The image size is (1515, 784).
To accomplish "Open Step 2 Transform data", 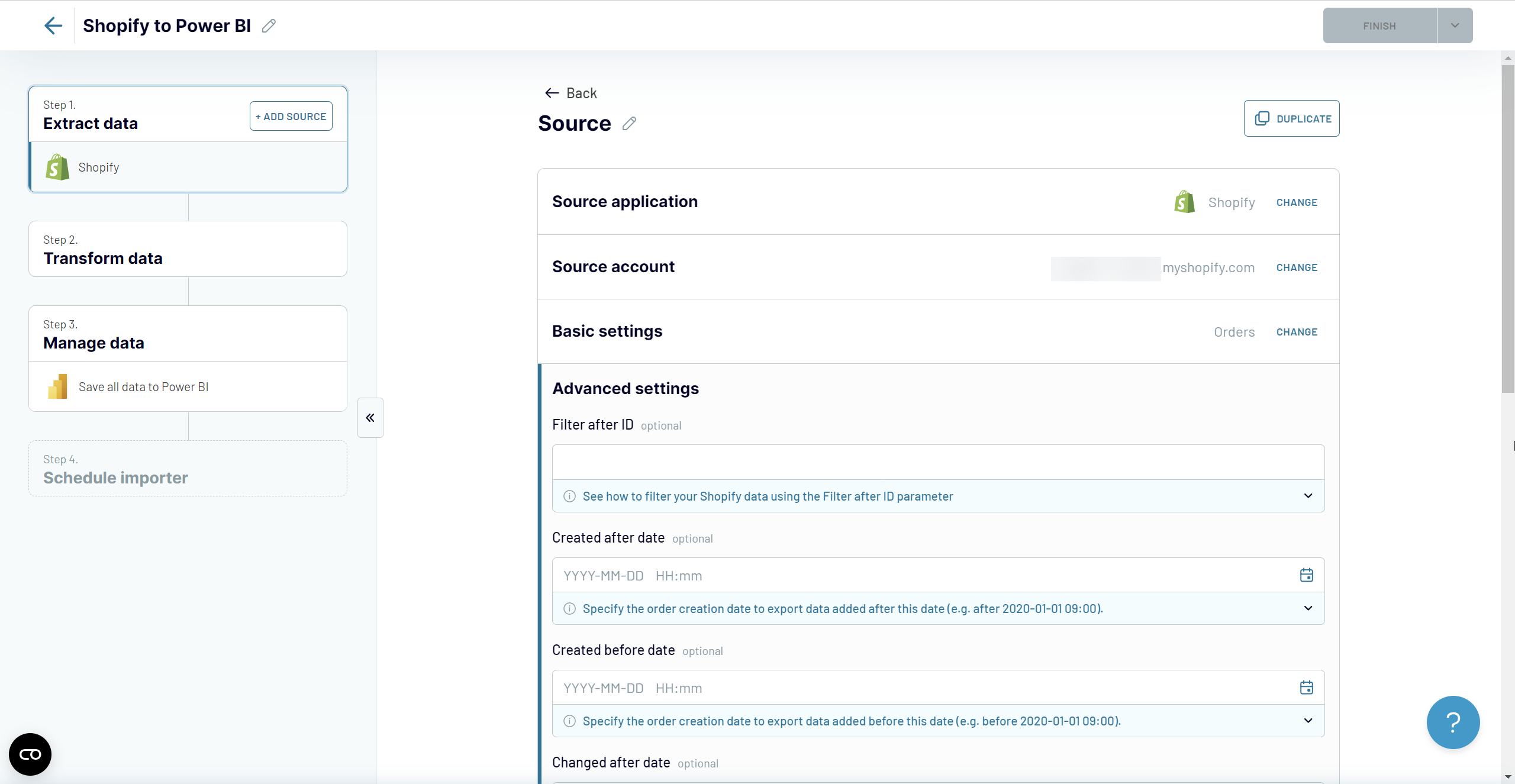I will [x=188, y=249].
